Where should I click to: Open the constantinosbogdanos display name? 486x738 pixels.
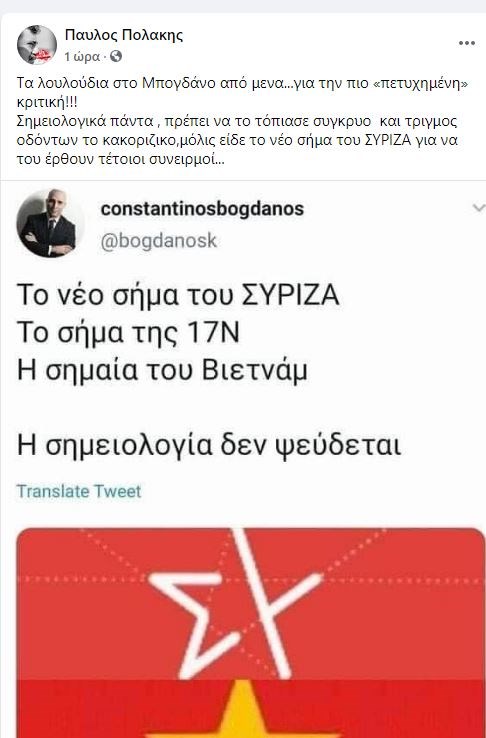click(x=202, y=209)
